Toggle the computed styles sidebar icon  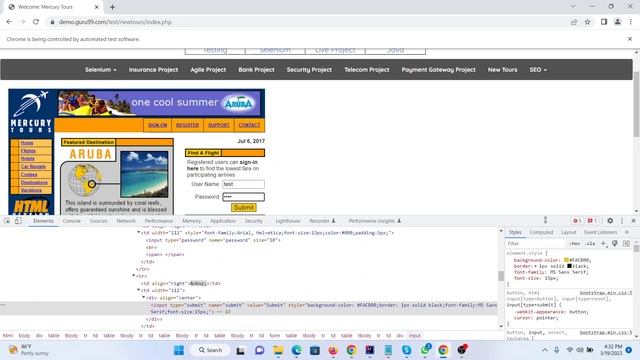coord(626,244)
